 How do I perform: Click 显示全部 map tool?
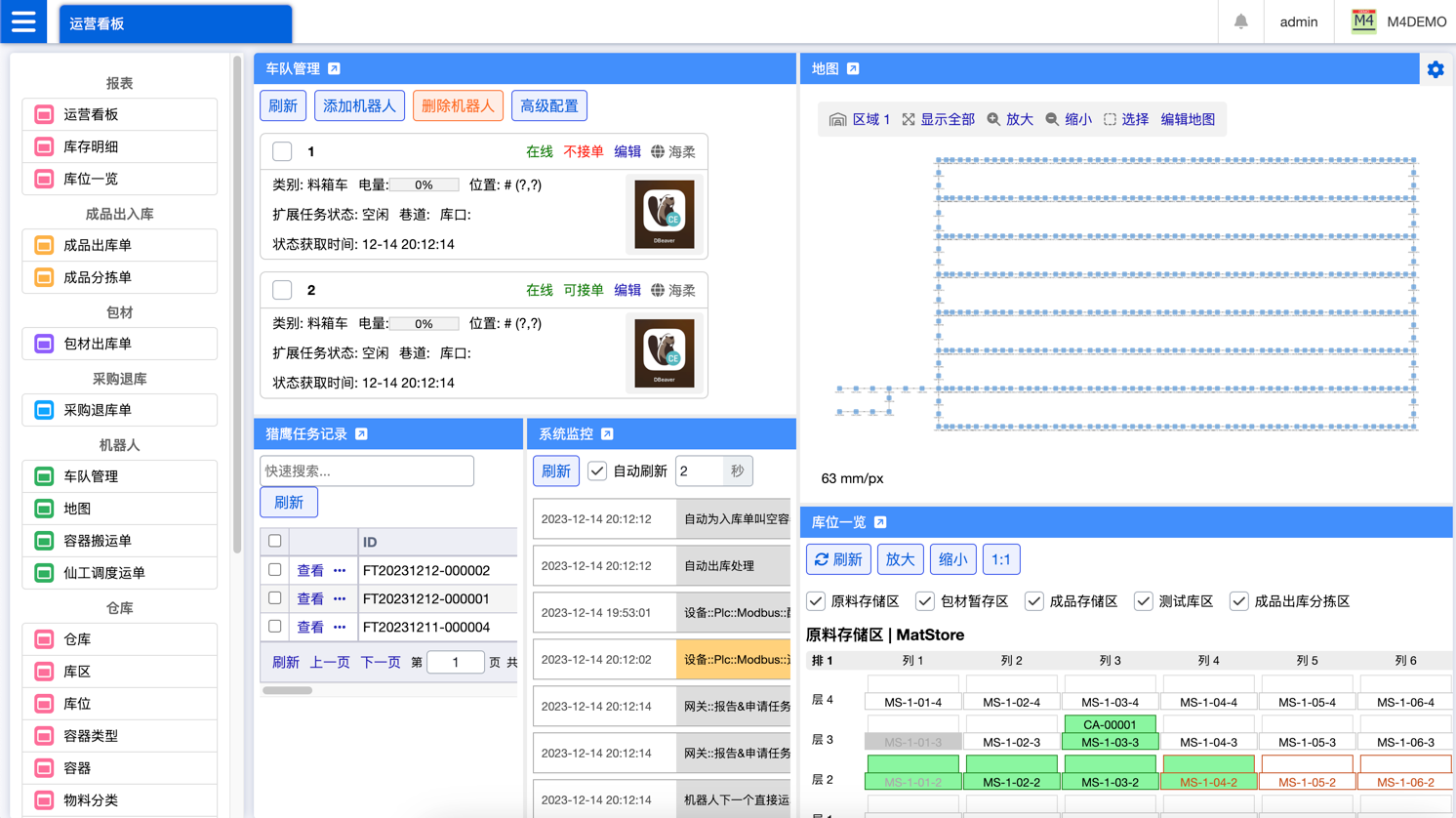coord(938,119)
